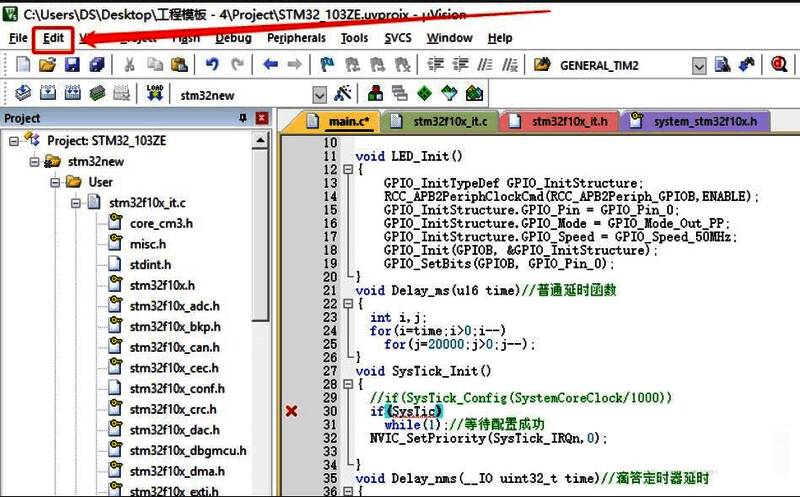800x497 pixels.
Task: Open the stm32new target dropdown
Action: (x=320, y=95)
